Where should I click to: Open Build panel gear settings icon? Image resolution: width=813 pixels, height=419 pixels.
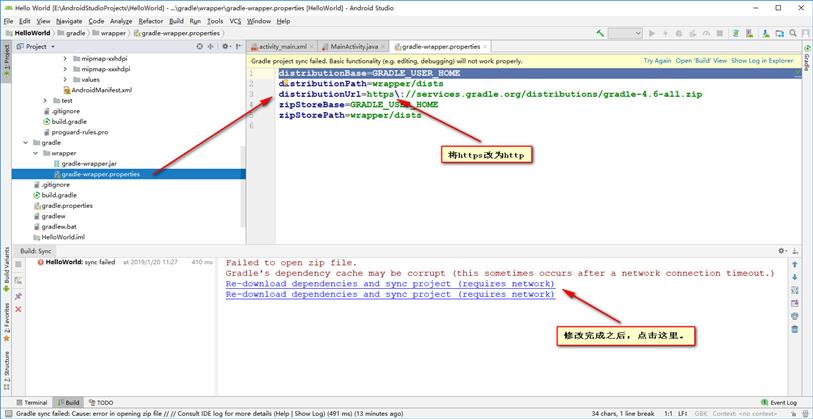tap(782, 251)
